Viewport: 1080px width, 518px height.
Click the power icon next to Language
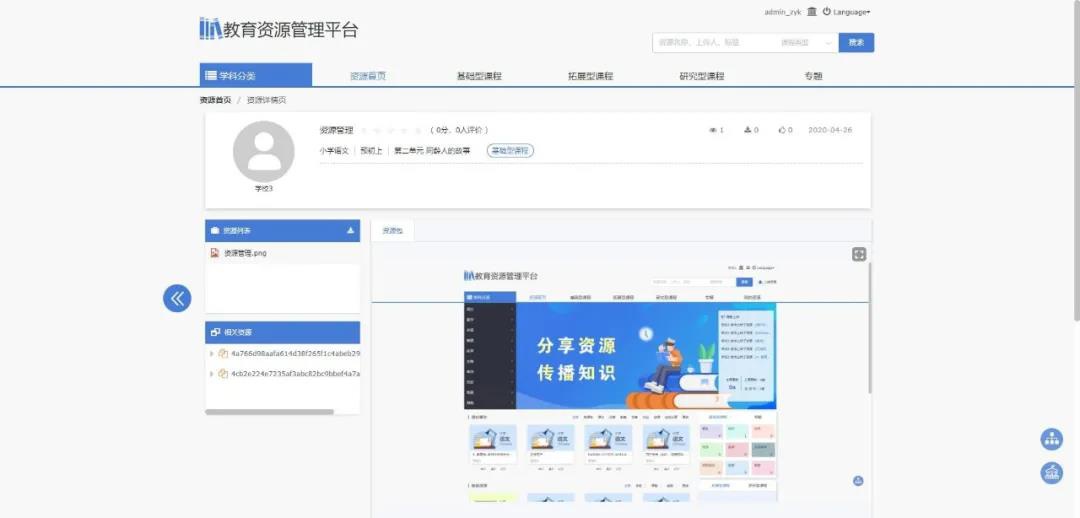[827, 12]
